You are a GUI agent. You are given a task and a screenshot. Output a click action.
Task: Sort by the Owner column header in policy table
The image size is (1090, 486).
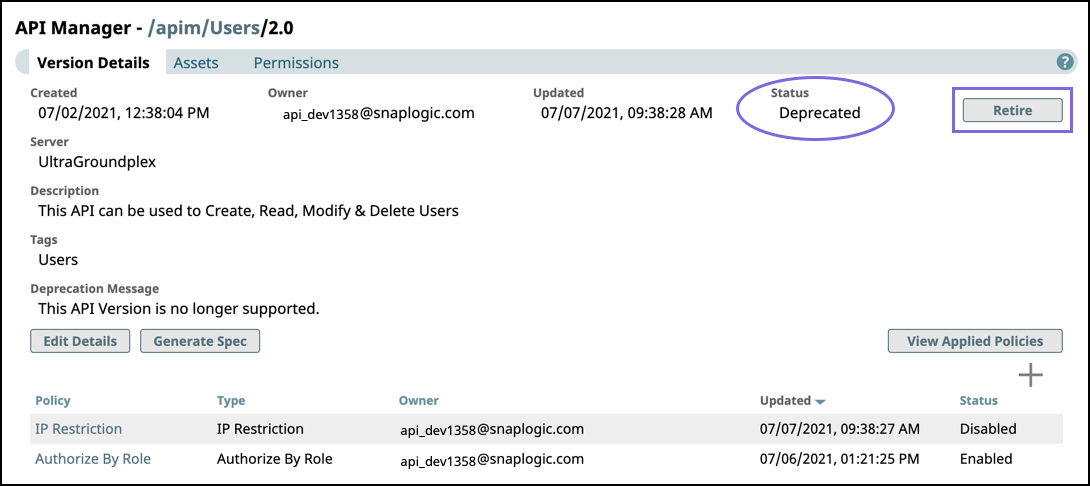418,400
